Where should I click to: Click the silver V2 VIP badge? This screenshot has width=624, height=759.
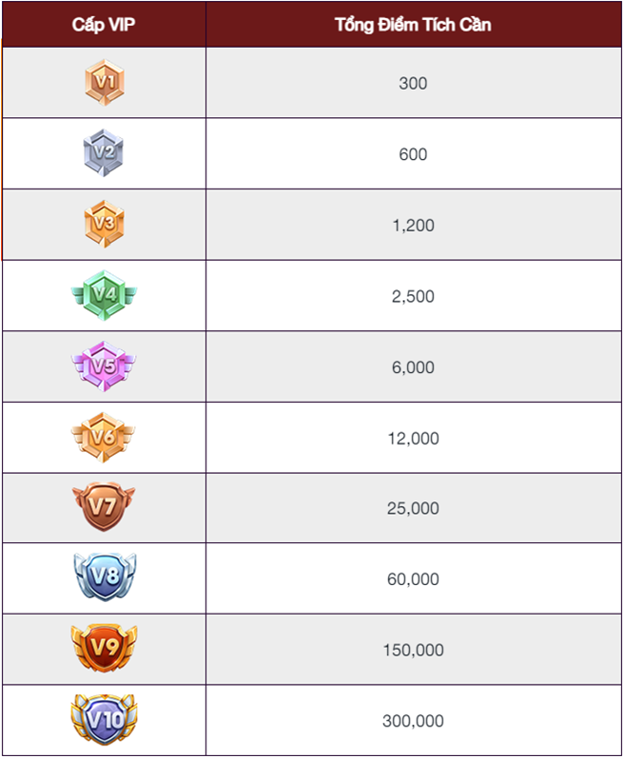coord(103,153)
